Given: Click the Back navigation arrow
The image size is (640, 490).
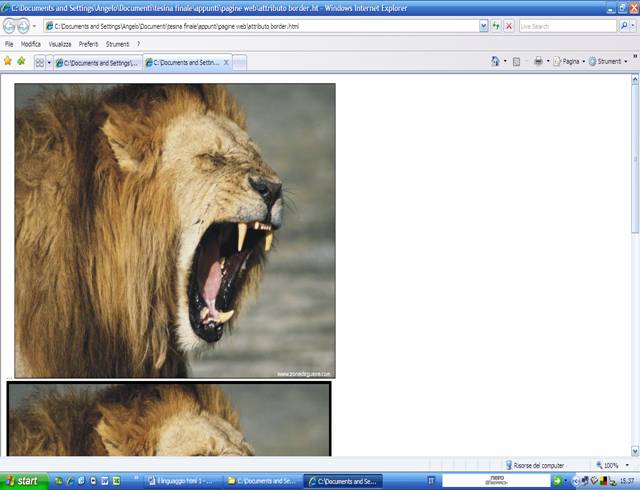Looking at the screenshot, I should [x=9, y=26].
